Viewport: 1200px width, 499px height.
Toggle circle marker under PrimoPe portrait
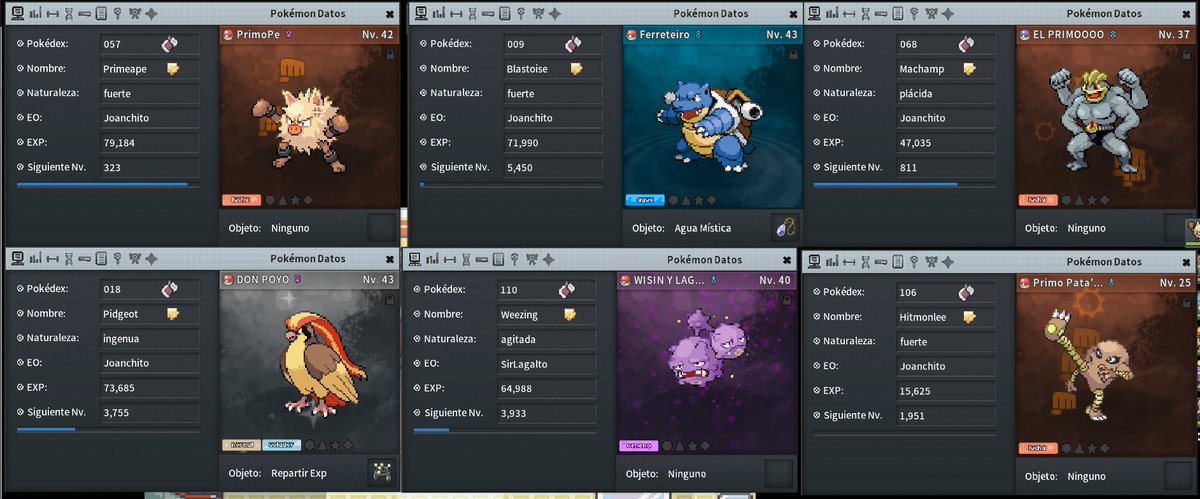270,200
